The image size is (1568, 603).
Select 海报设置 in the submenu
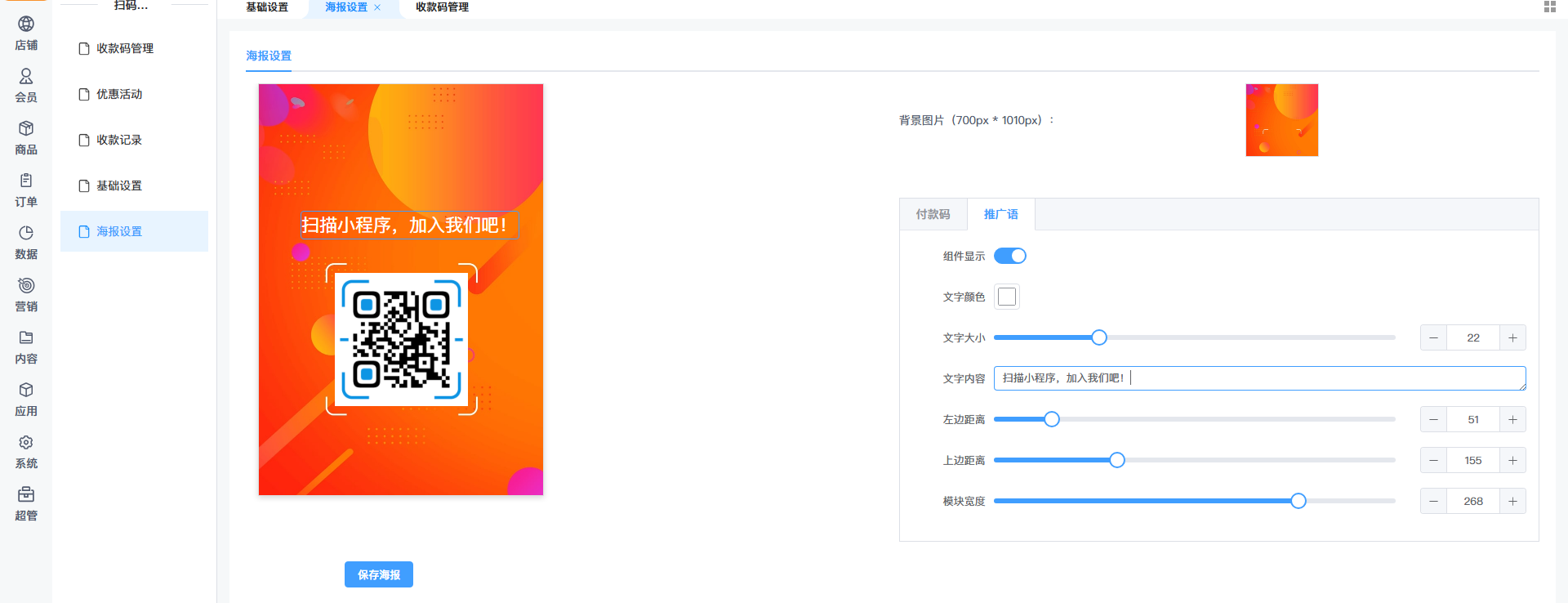pos(134,231)
